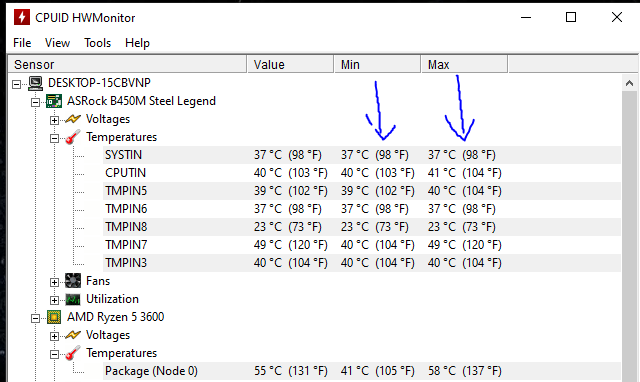This screenshot has width=640, height=382.
Task: Maximize the HWMonitor window
Action: click(x=571, y=18)
